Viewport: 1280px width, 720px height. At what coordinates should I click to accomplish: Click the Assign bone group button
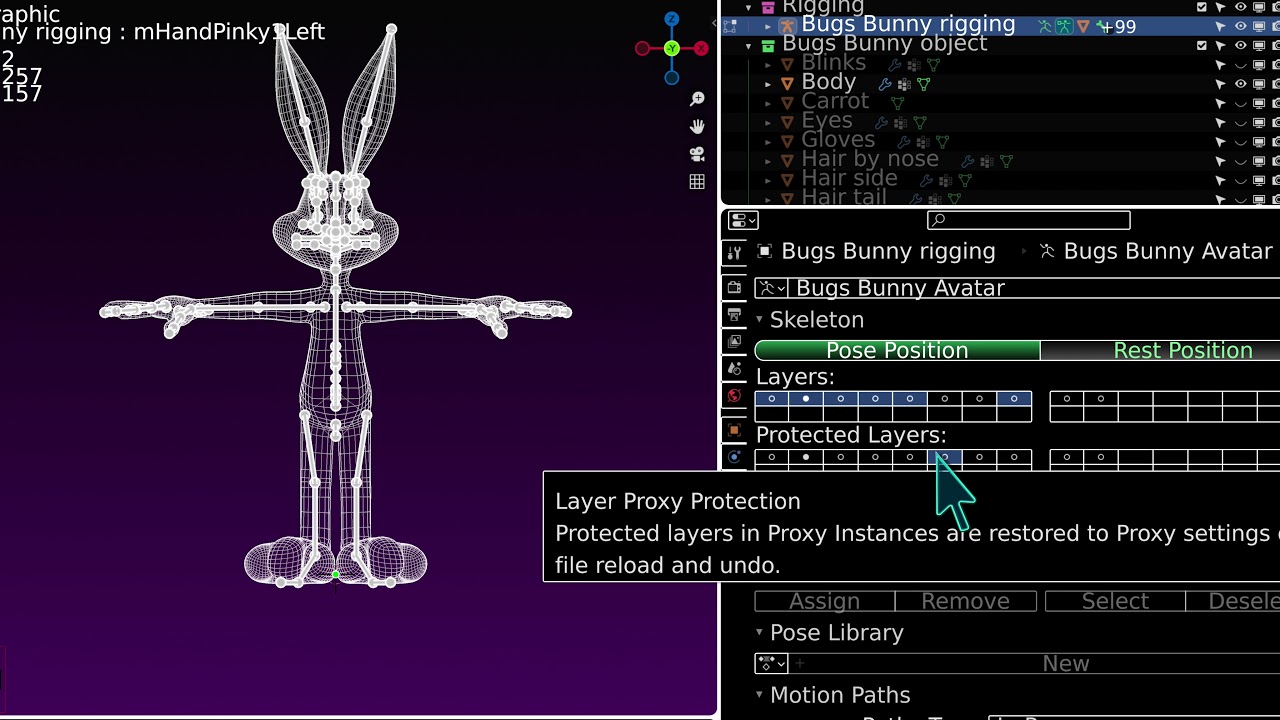(x=824, y=601)
